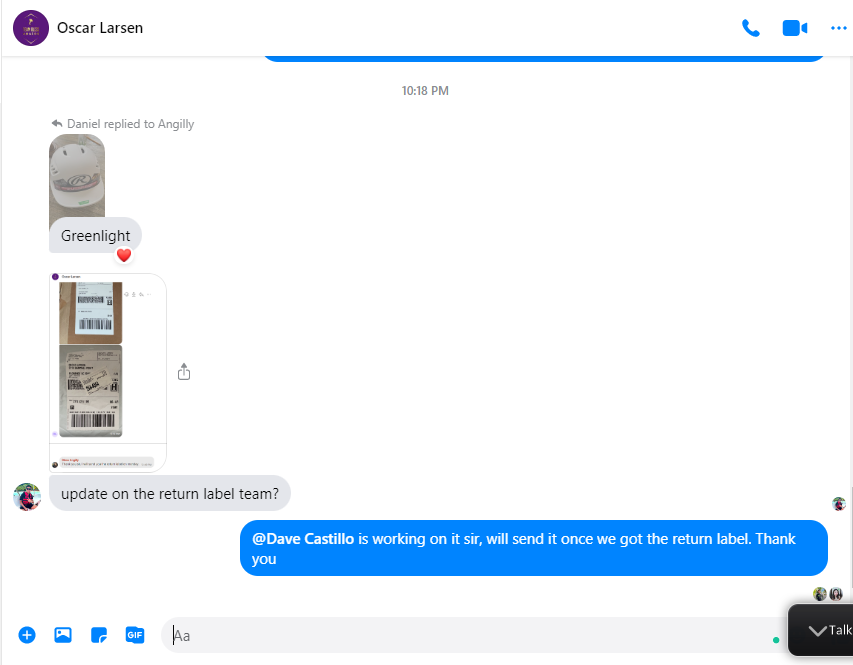Select the Greenlight message bubble
This screenshot has height=665, width=853.
pos(95,236)
